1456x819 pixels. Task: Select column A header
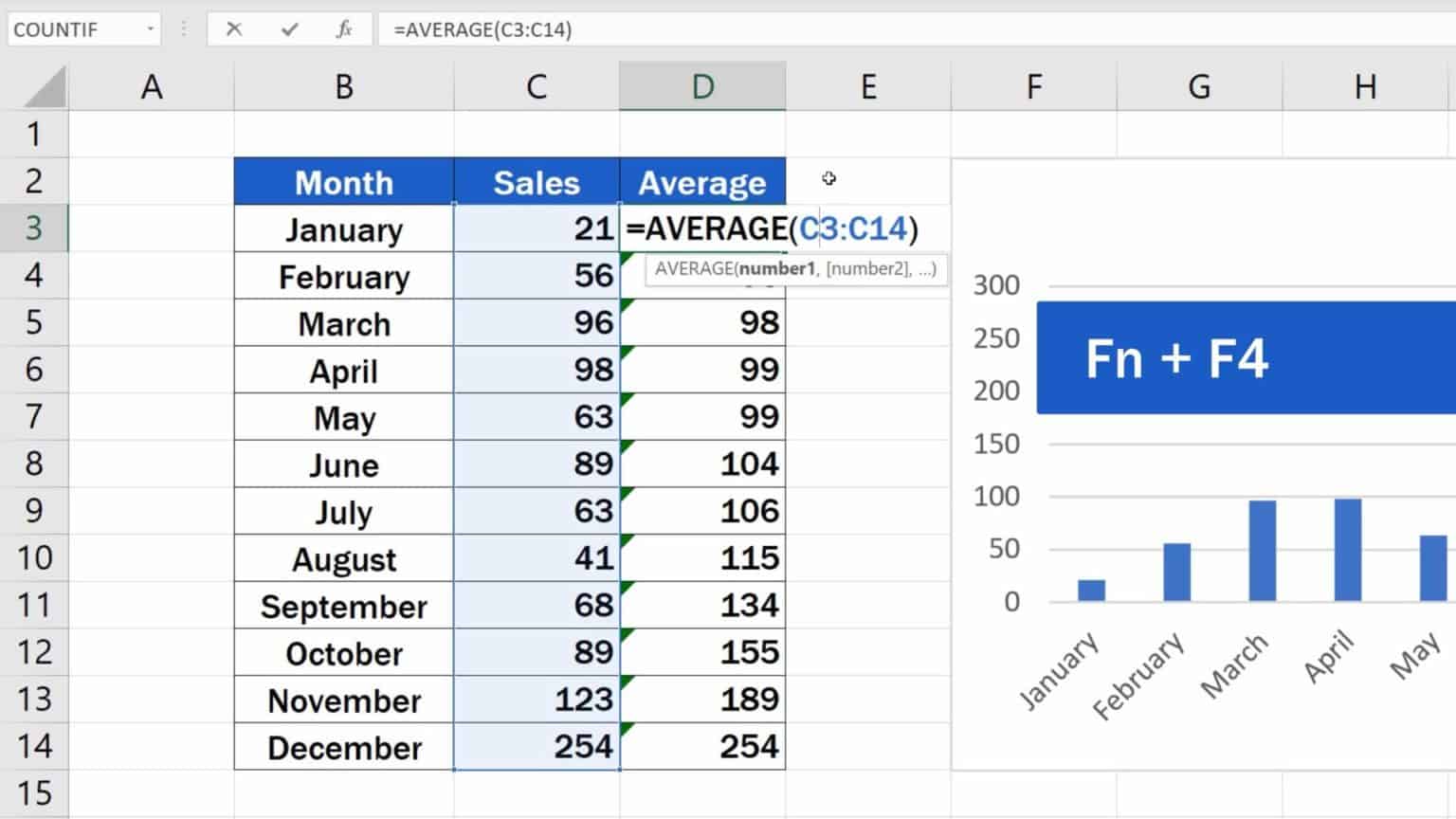pyautogui.click(x=152, y=87)
